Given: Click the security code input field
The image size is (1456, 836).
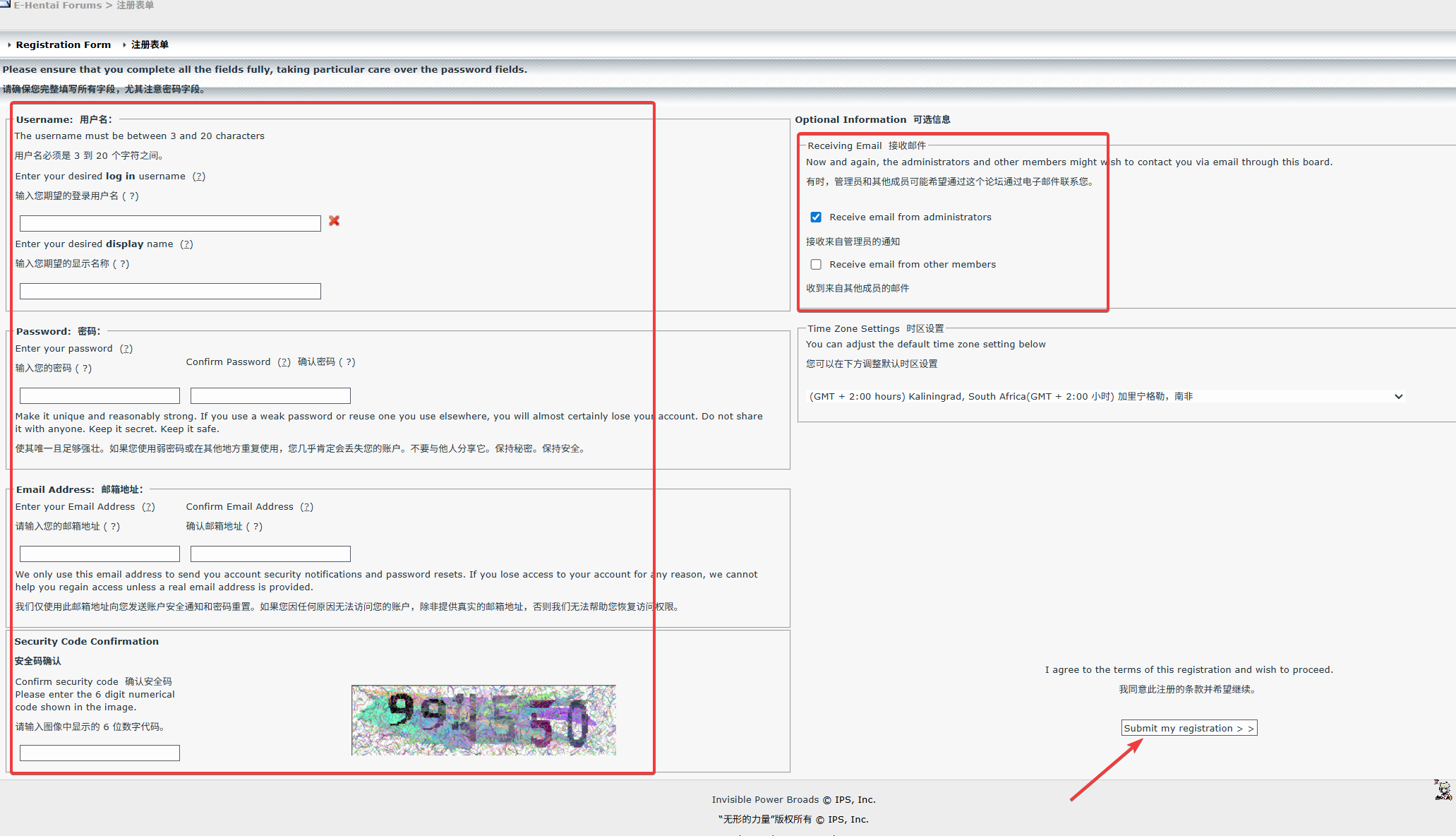Looking at the screenshot, I should point(100,753).
